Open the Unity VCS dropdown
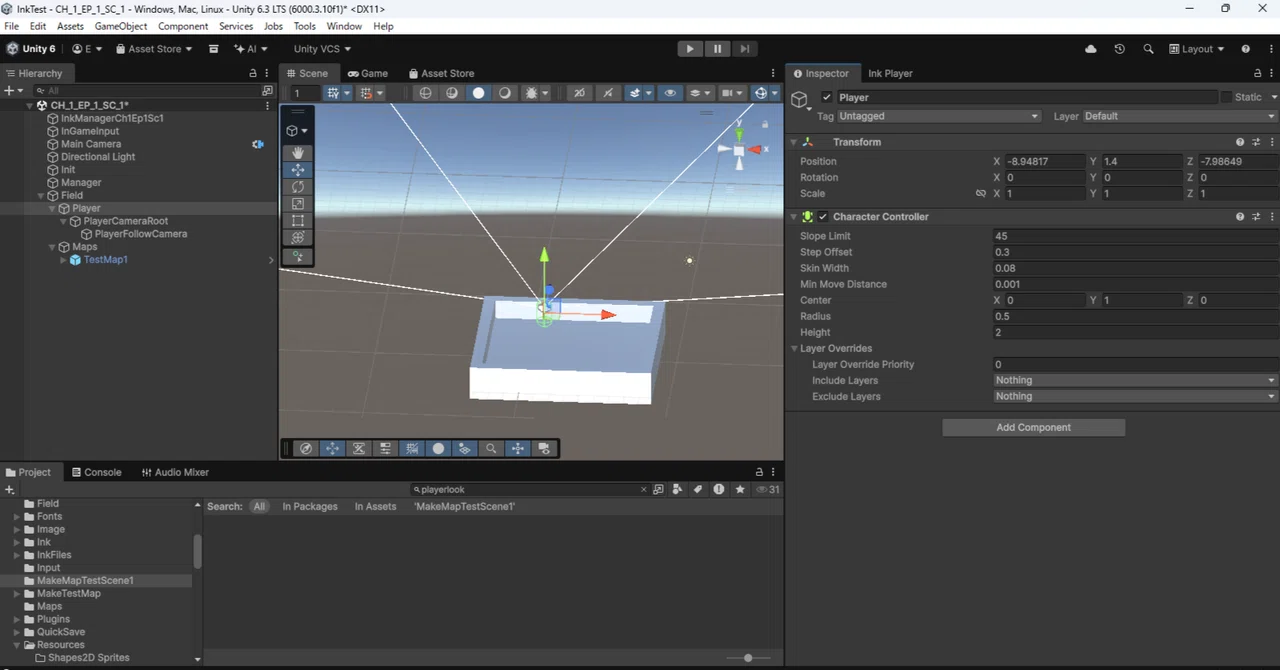 (322, 49)
